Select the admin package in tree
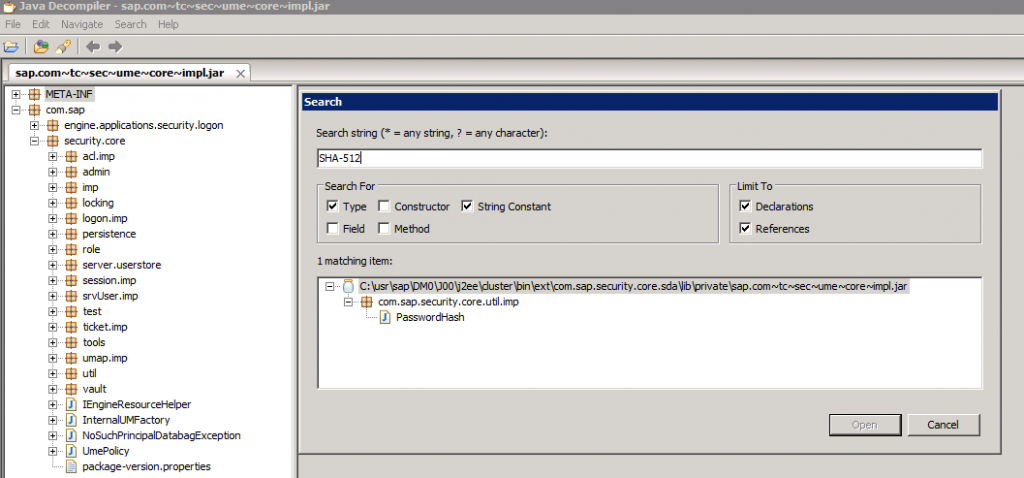This screenshot has height=478, width=1024. (96, 172)
